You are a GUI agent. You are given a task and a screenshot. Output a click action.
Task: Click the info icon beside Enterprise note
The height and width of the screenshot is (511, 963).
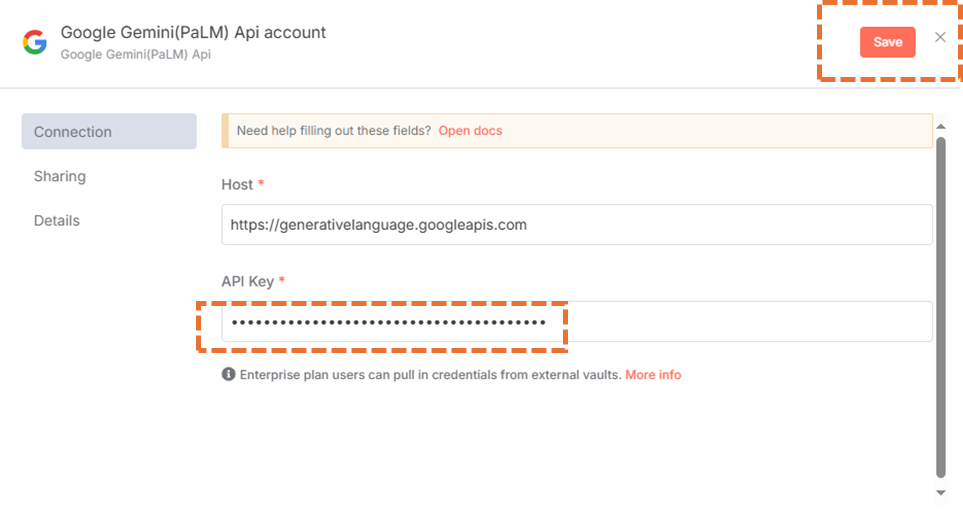click(228, 374)
